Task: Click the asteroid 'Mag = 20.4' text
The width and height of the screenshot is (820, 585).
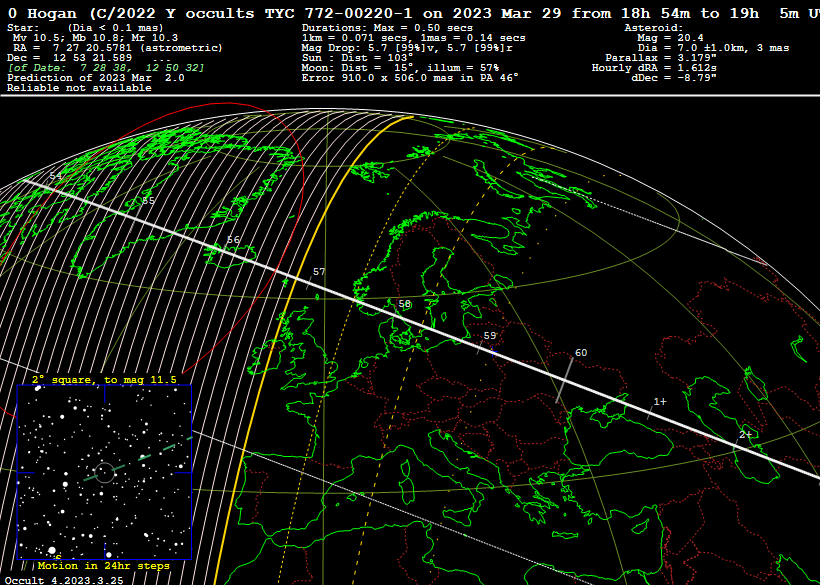Action: 670,38
